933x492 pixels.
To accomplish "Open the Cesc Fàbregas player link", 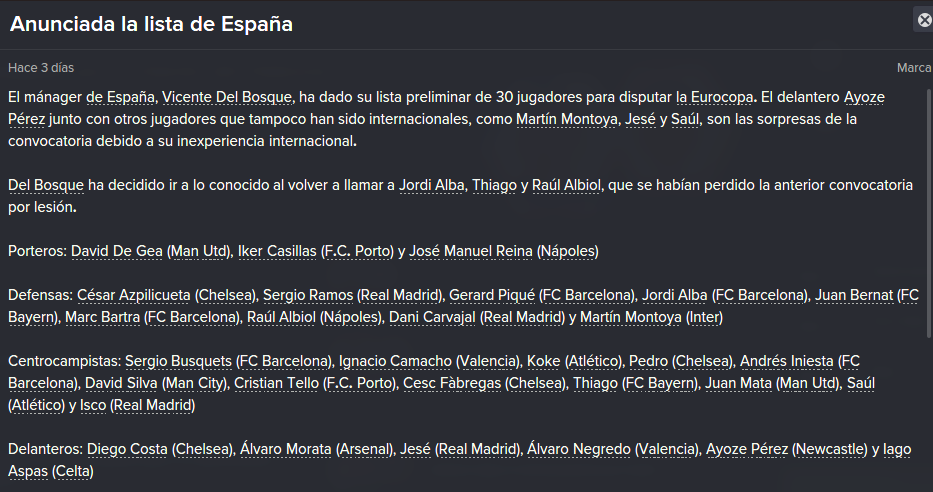I will [x=452, y=383].
